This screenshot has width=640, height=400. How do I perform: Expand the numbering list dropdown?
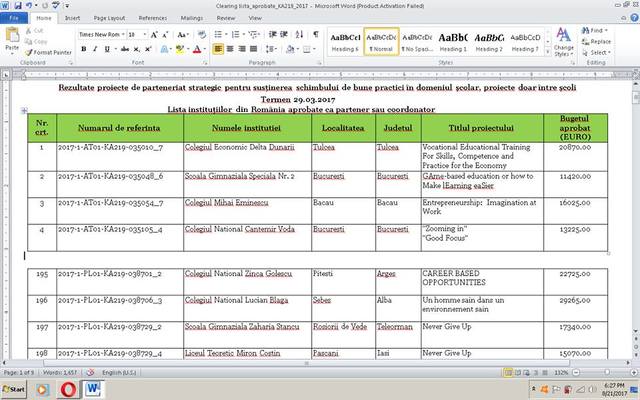point(244,35)
